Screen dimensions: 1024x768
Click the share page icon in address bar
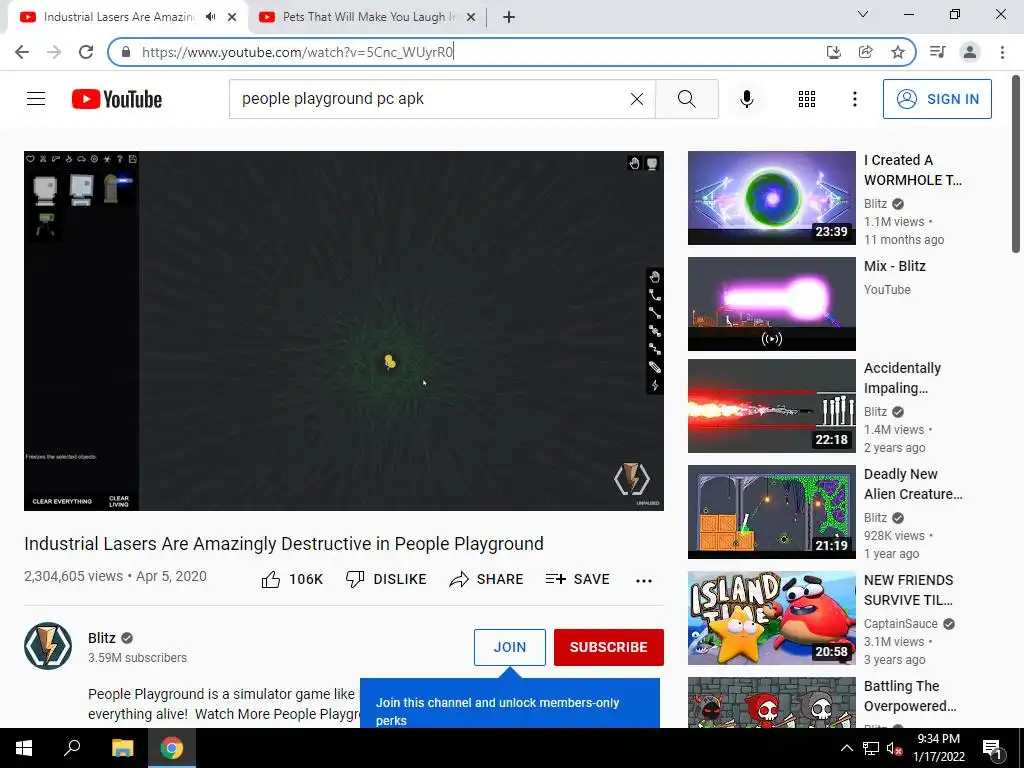click(866, 52)
